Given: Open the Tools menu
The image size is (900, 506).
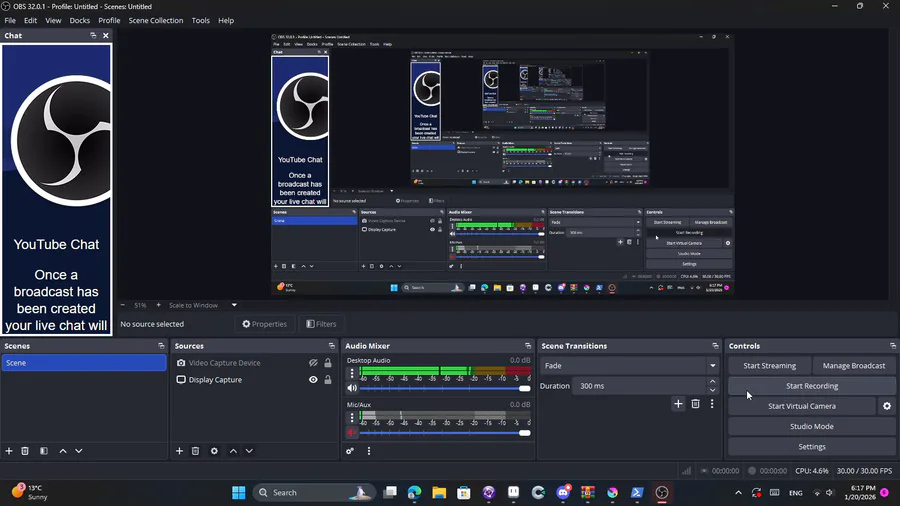Looking at the screenshot, I should [200, 20].
